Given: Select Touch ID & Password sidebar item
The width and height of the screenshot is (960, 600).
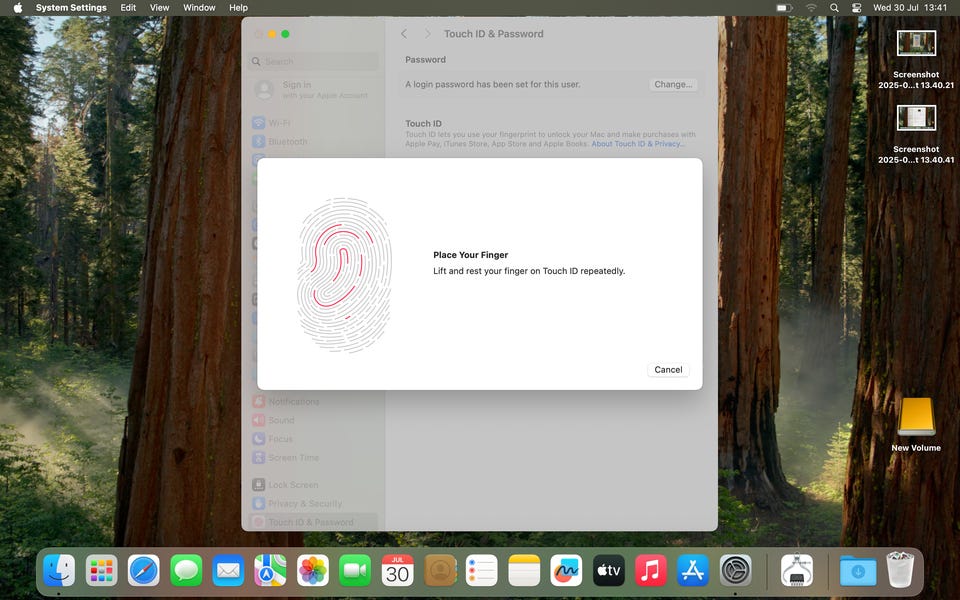Looking at the screenshot, I should tap(314, 522).
